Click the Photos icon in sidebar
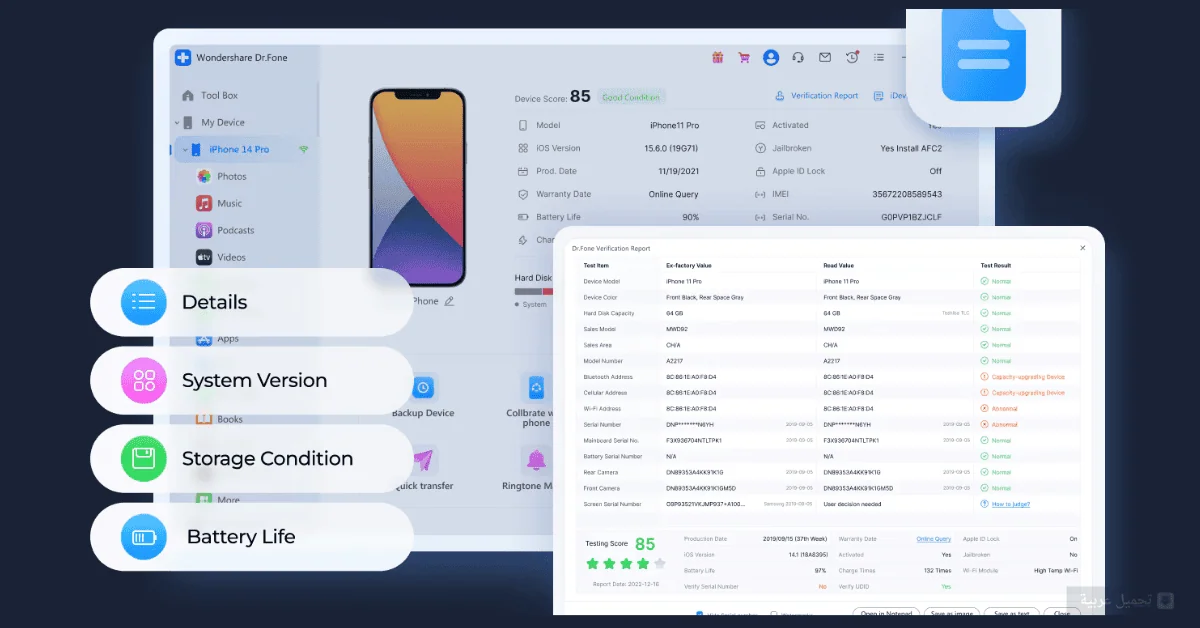 [x=203, y=176]
